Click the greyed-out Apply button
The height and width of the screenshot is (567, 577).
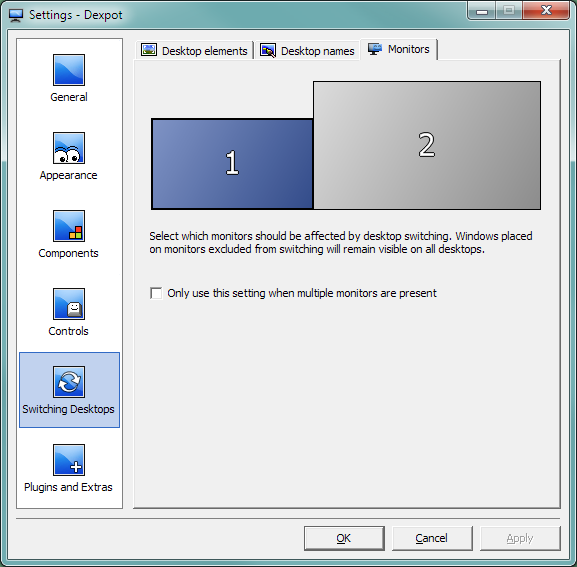pos(520,538)
